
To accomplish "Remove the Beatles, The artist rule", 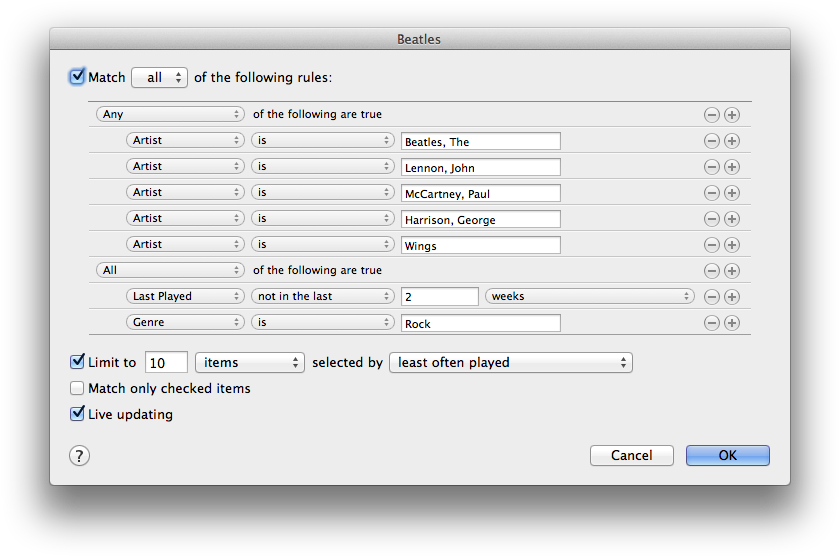I will point(711,141).
